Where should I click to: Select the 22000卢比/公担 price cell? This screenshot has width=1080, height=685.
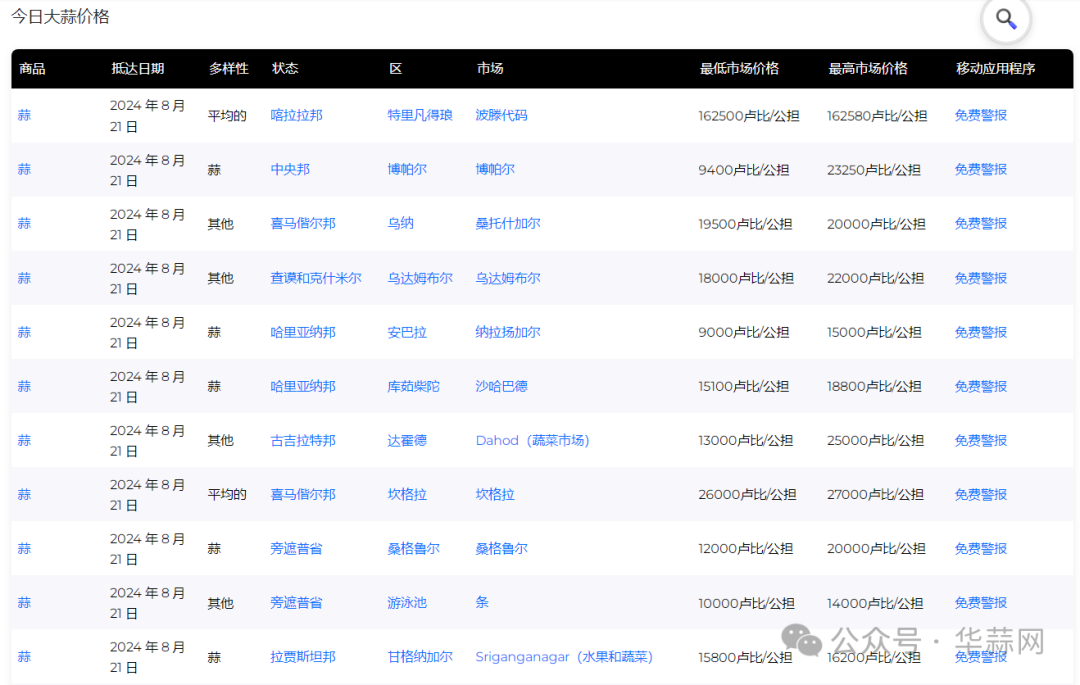(875, 278)
